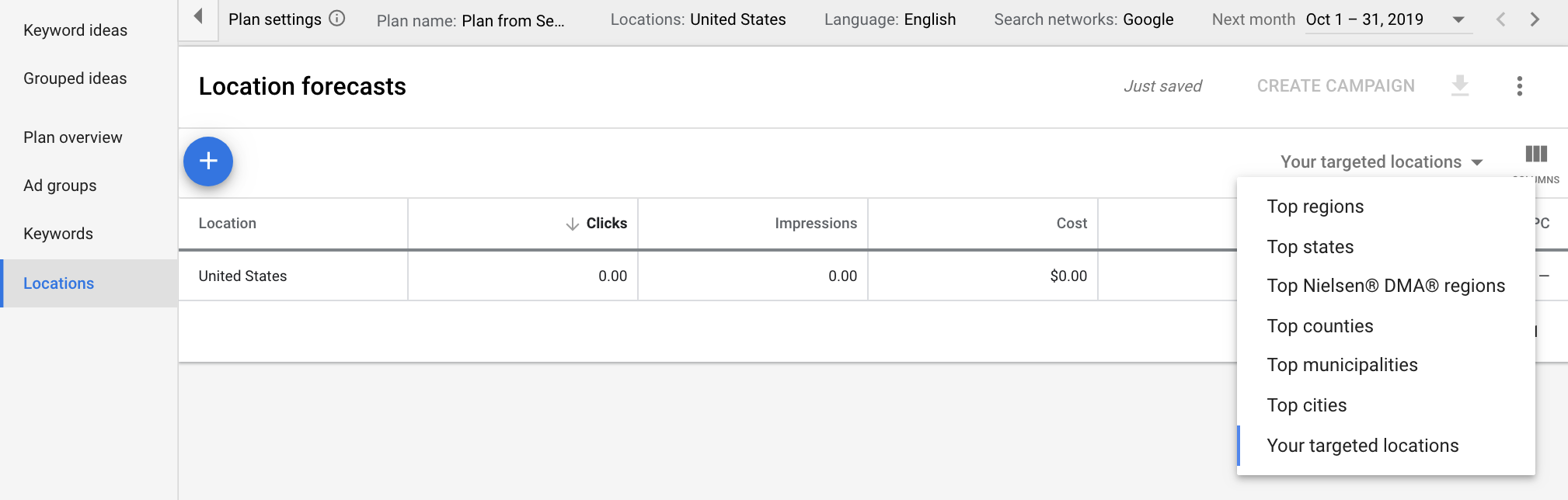Go to Ad groups section

(60, 186)
